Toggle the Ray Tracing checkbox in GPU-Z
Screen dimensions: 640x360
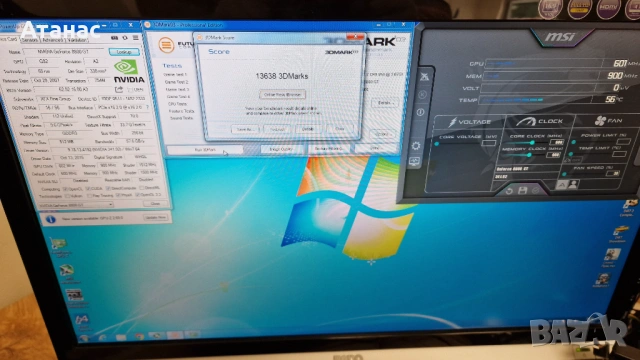pos(89,196)
